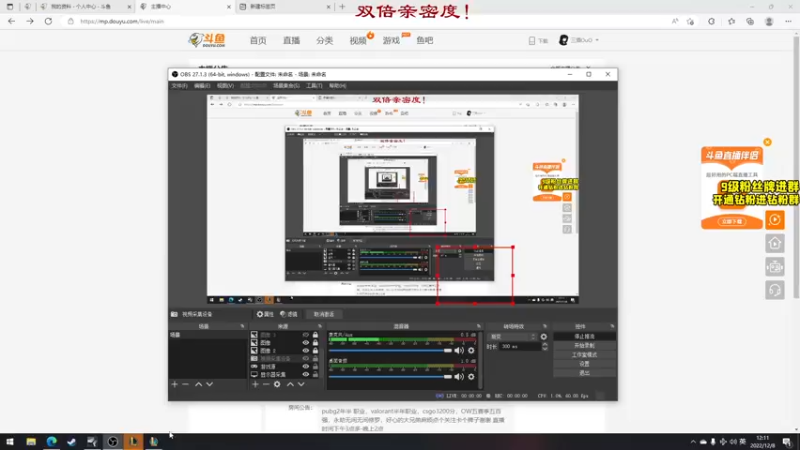
Task: Click the Douyu logo in the site header
Action: [207, 40]
